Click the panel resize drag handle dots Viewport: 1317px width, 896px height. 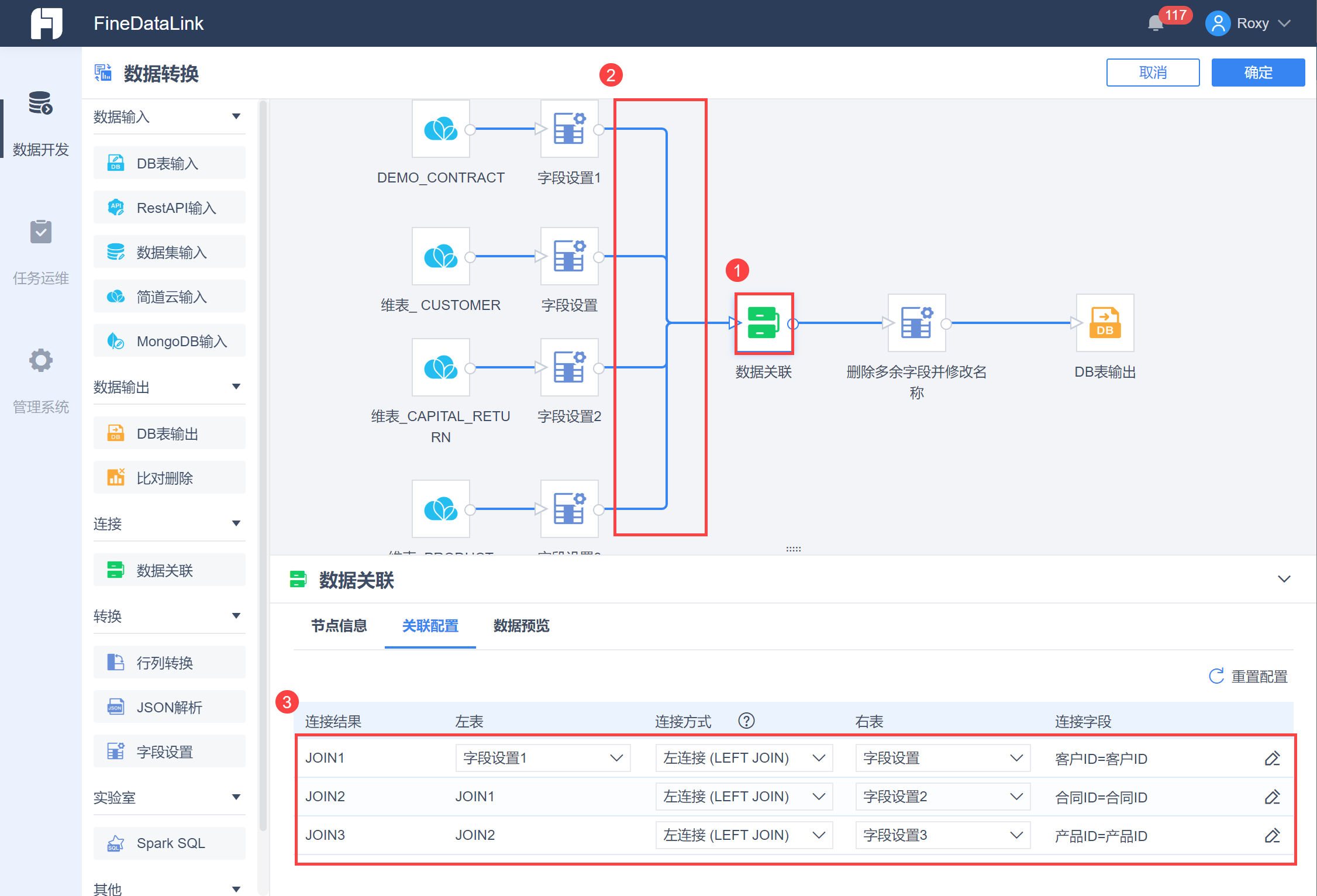pos(794,549)
